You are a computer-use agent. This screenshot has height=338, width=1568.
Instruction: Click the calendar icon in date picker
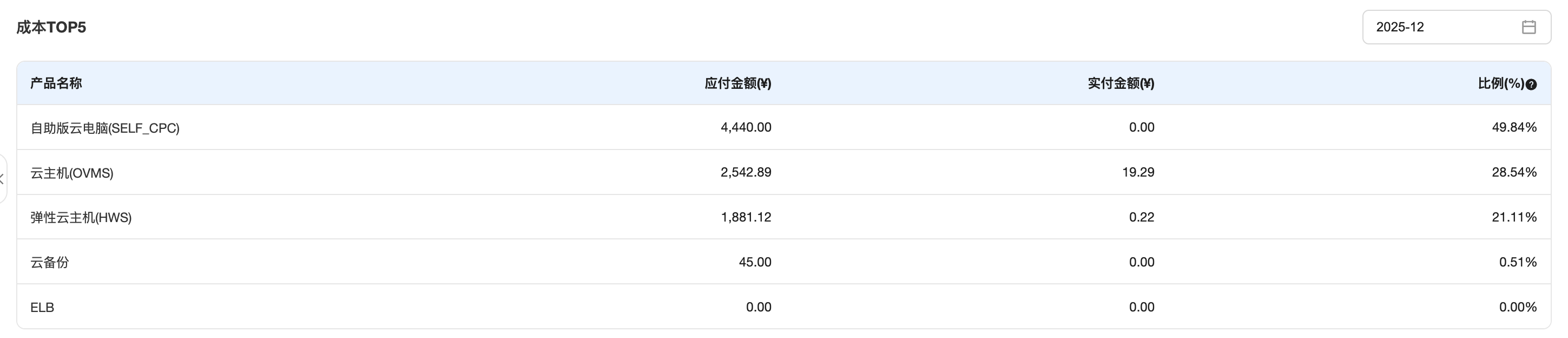[1529, 27]
